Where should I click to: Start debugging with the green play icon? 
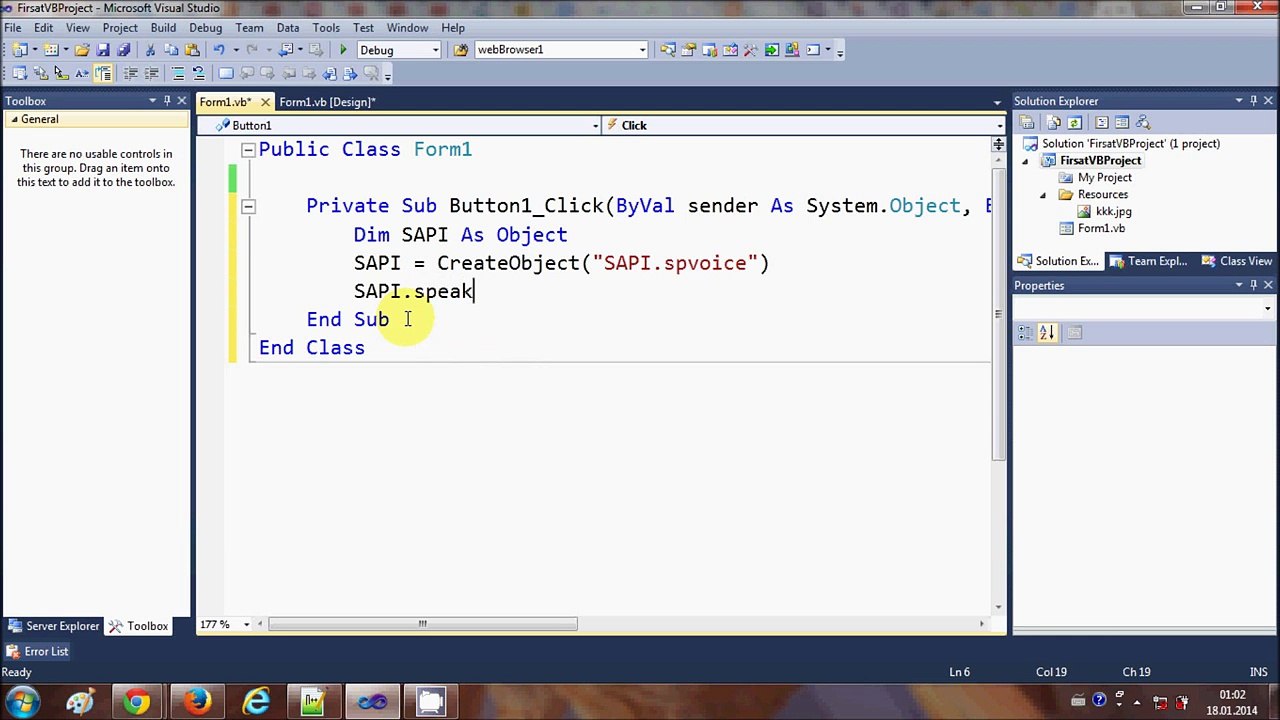point(343,50)
